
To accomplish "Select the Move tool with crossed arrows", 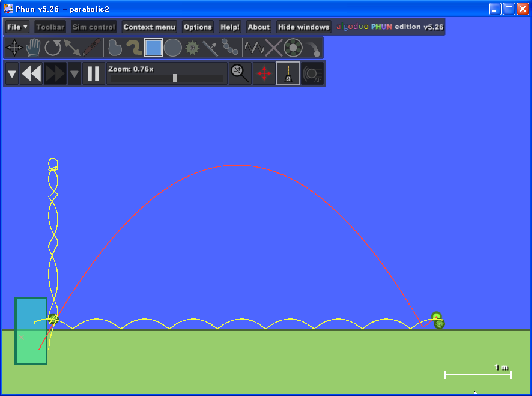I will (x=14, y=48).
